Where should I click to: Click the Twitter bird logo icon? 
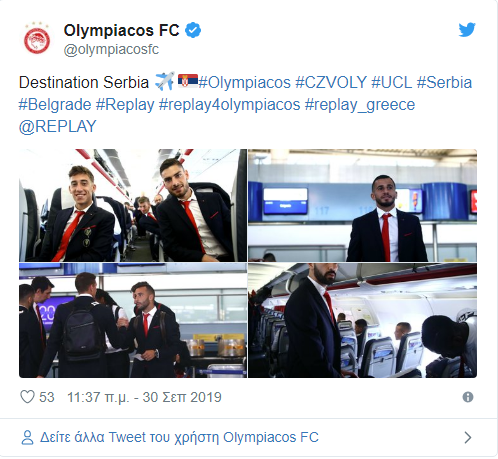pos(467,30)
